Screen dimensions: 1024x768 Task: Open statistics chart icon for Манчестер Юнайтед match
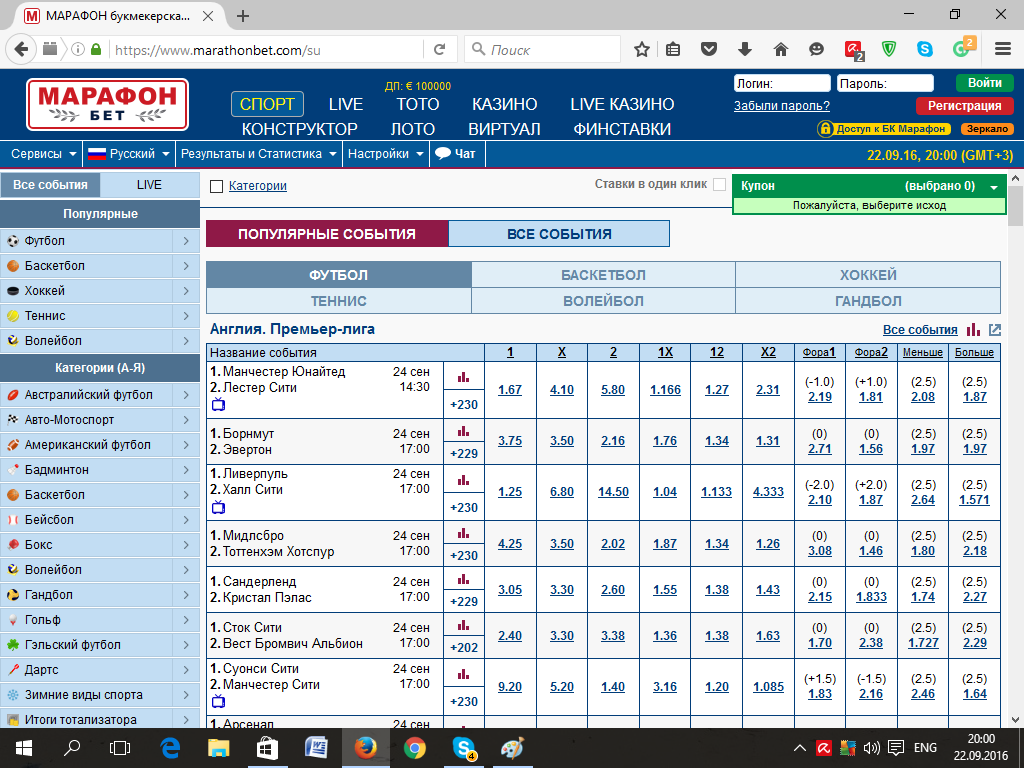point(463,377)
